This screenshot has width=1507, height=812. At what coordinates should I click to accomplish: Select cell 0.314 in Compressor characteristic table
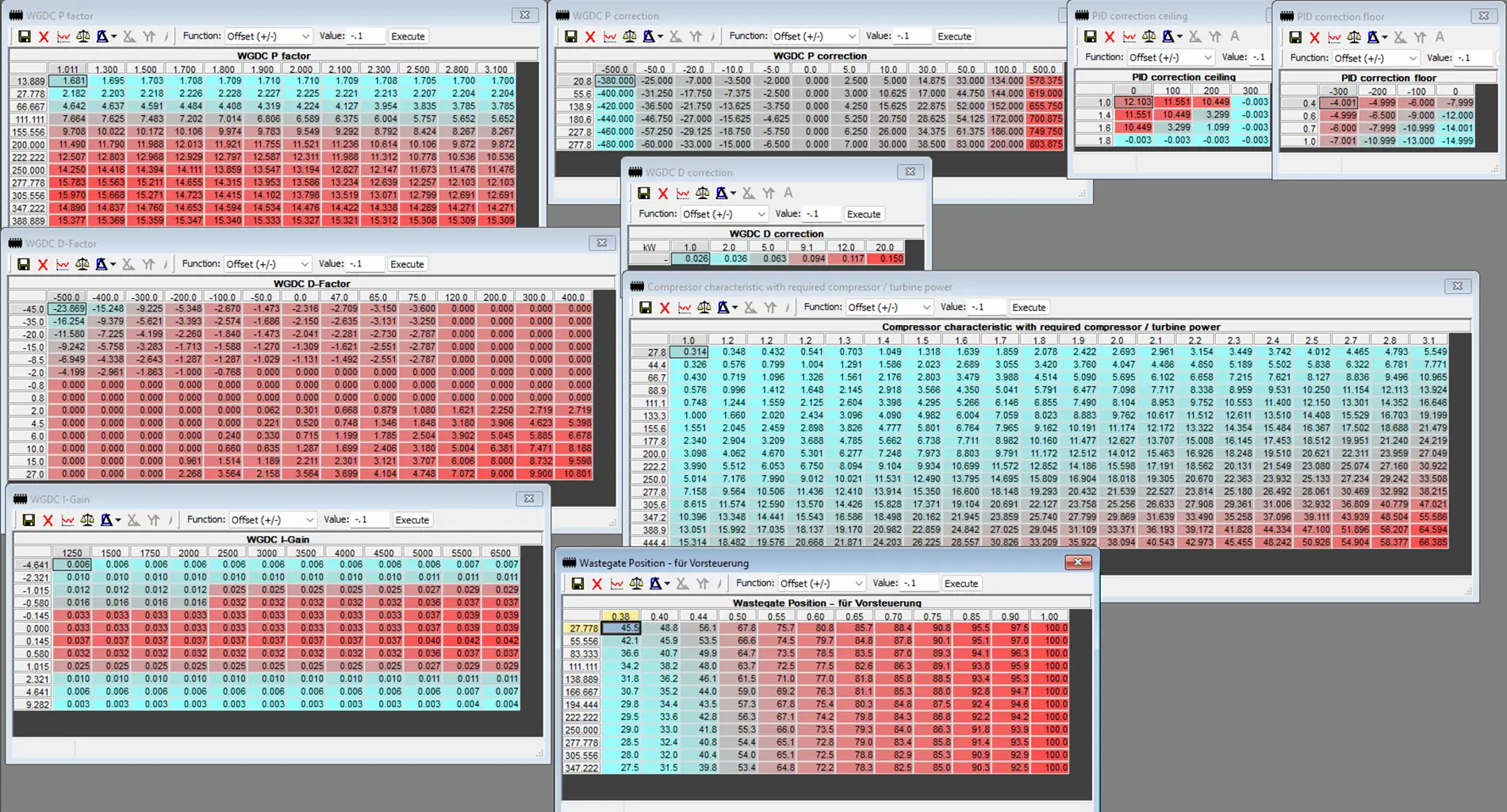689,352
